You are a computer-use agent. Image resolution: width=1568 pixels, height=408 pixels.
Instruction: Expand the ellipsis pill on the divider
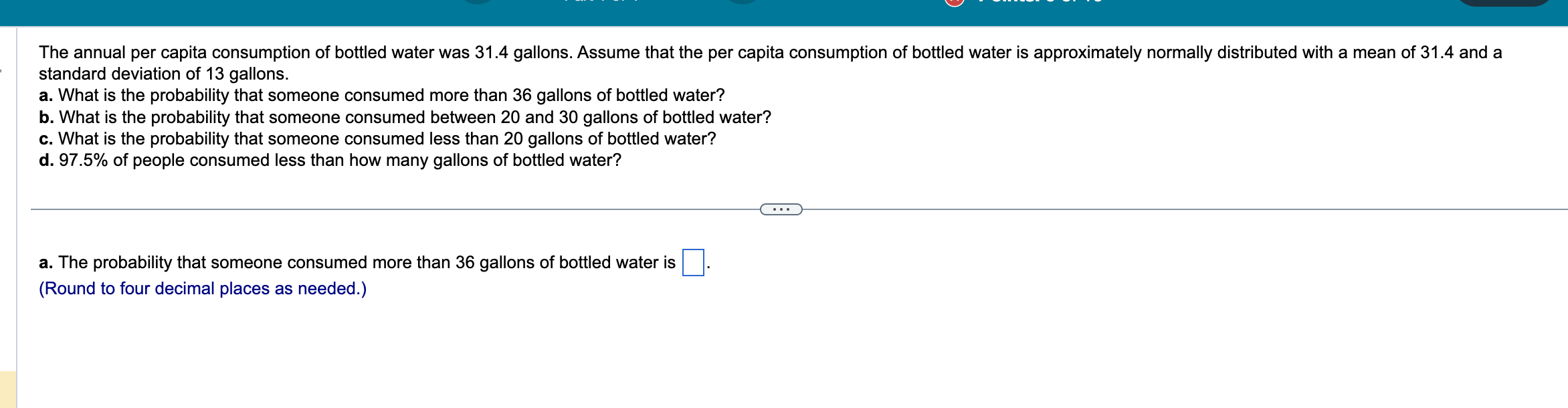point(781,209)
